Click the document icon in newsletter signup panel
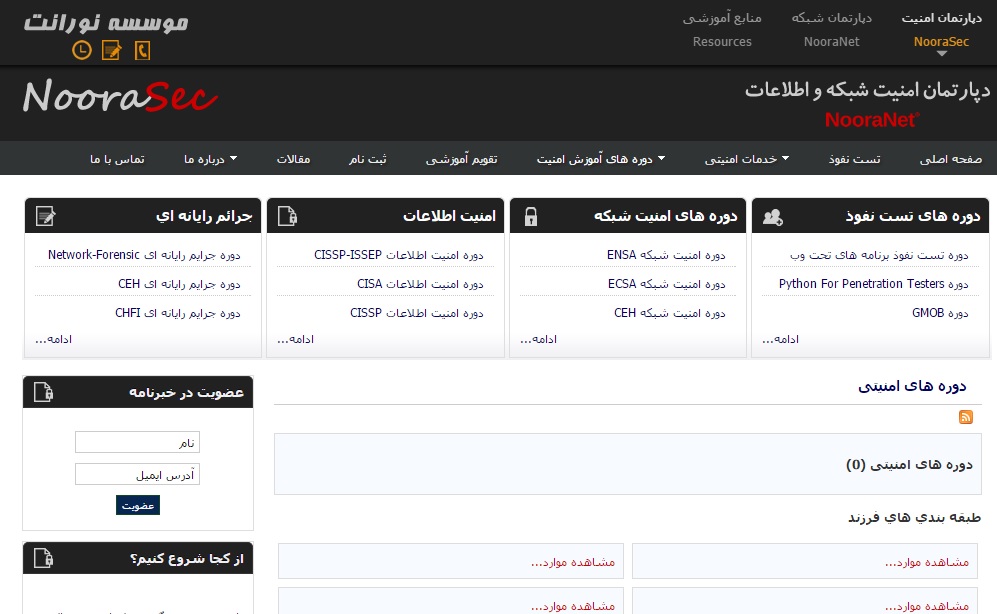997x614 pixels. [x=43, y=392]
